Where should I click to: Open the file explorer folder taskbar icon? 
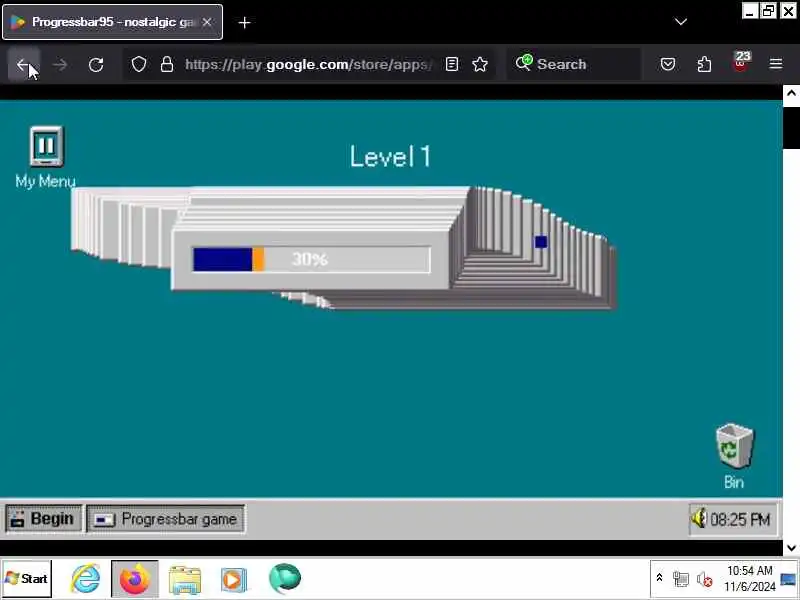pyautogui.click(x=185, y=580)
